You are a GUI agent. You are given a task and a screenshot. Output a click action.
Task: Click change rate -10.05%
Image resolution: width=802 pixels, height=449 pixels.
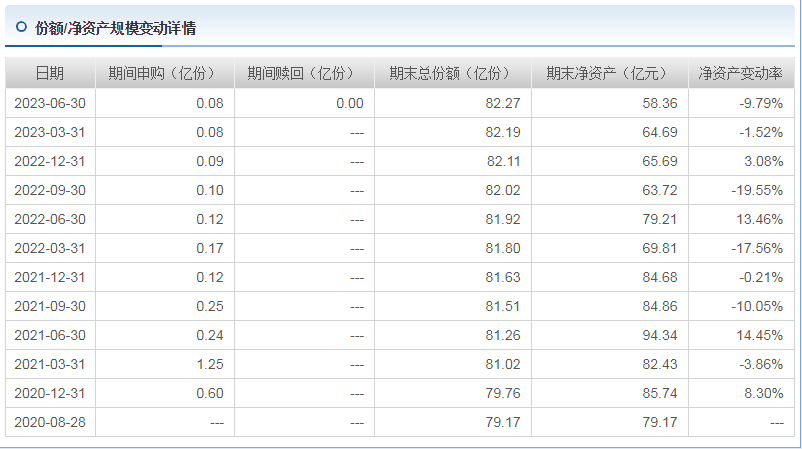click(758, 306)
